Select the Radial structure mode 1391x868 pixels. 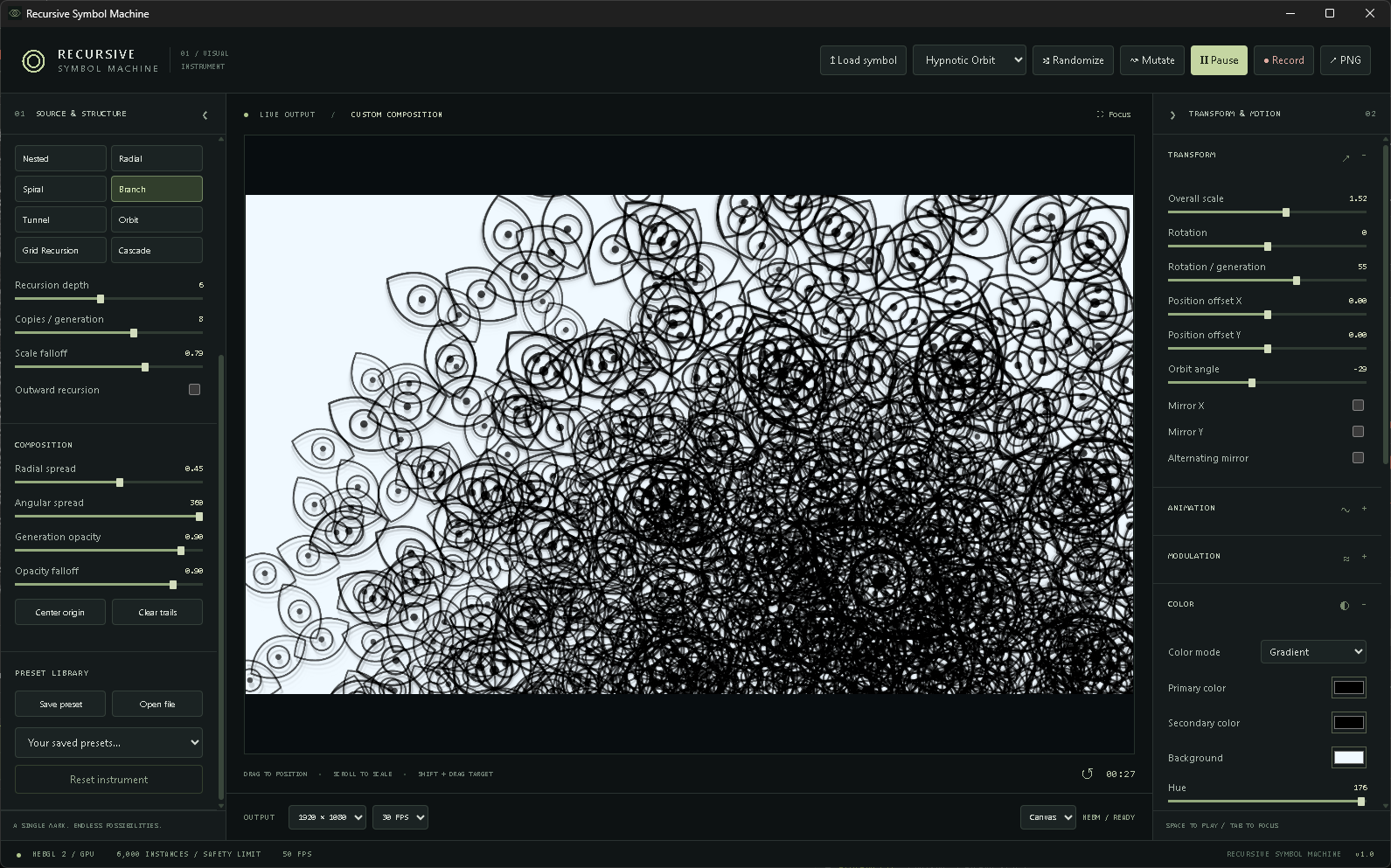pyautogui.click(x=156, y=159)
